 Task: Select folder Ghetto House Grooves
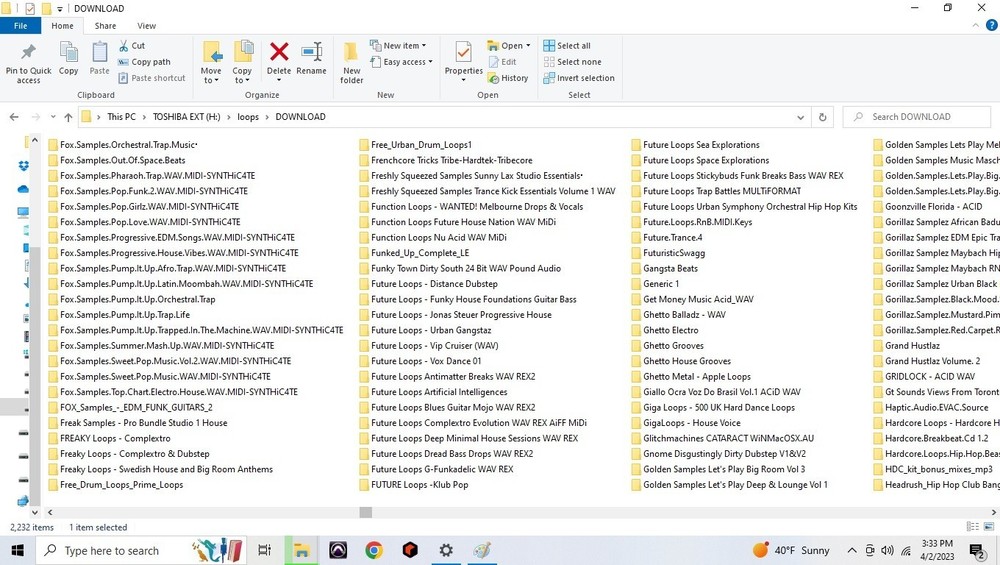(681, 361)
